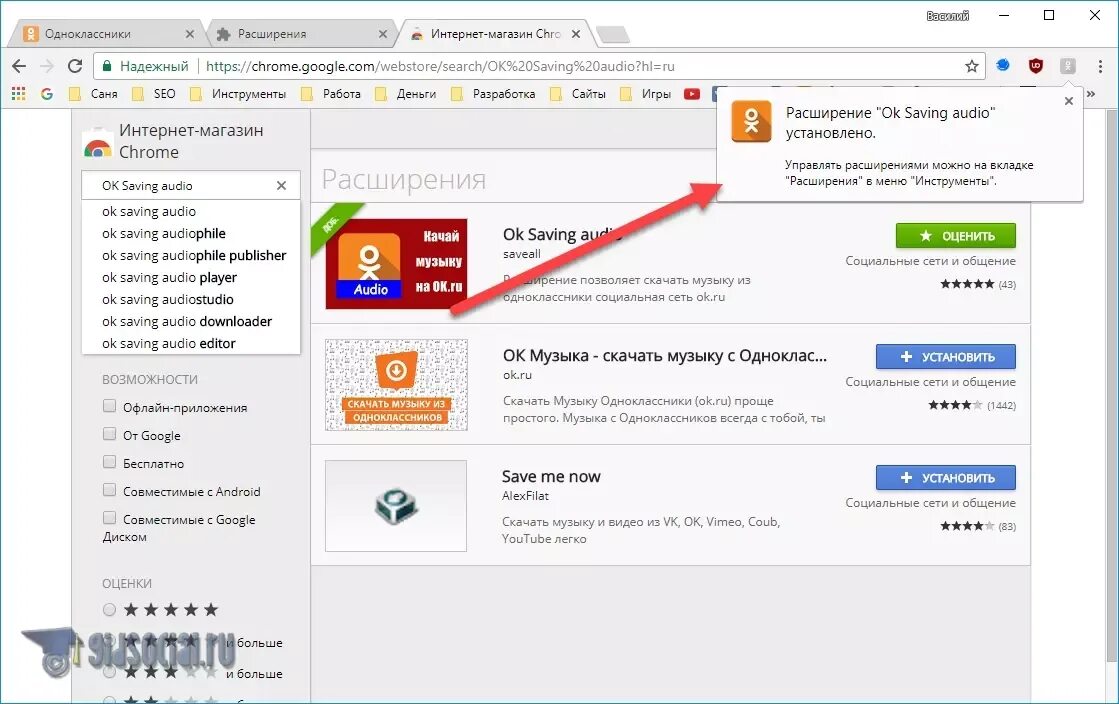This screenshot has width=1119, height=704.
Task: Open a new tab
Action: 612,34
